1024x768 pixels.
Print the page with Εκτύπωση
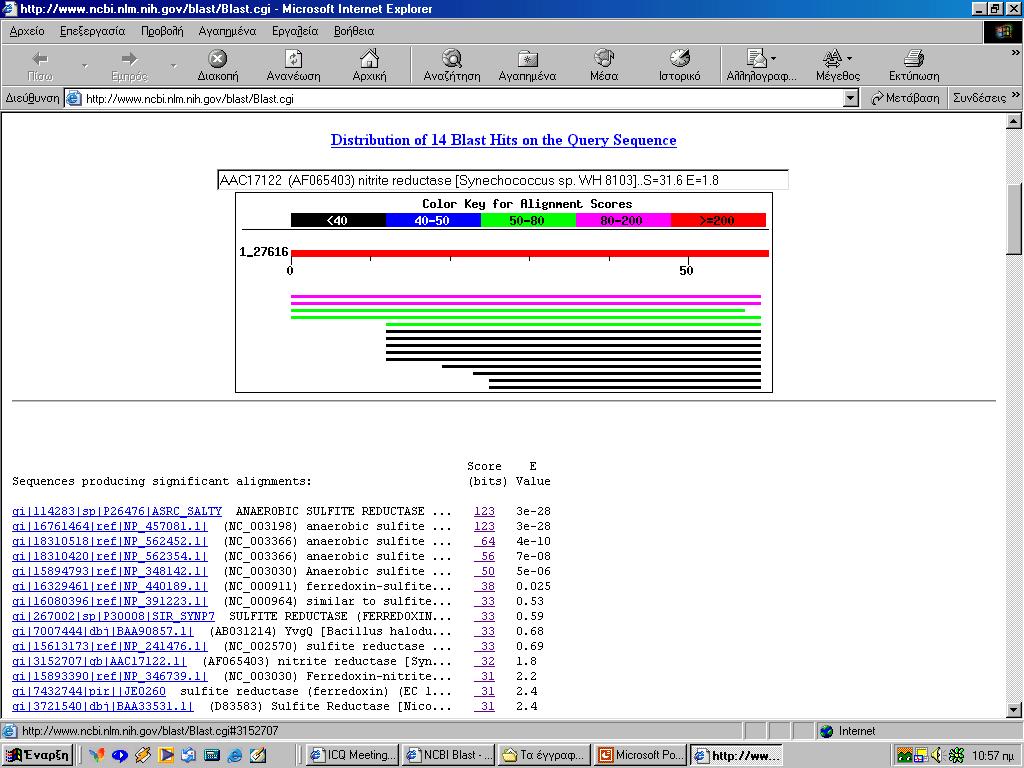click(914, 66)
